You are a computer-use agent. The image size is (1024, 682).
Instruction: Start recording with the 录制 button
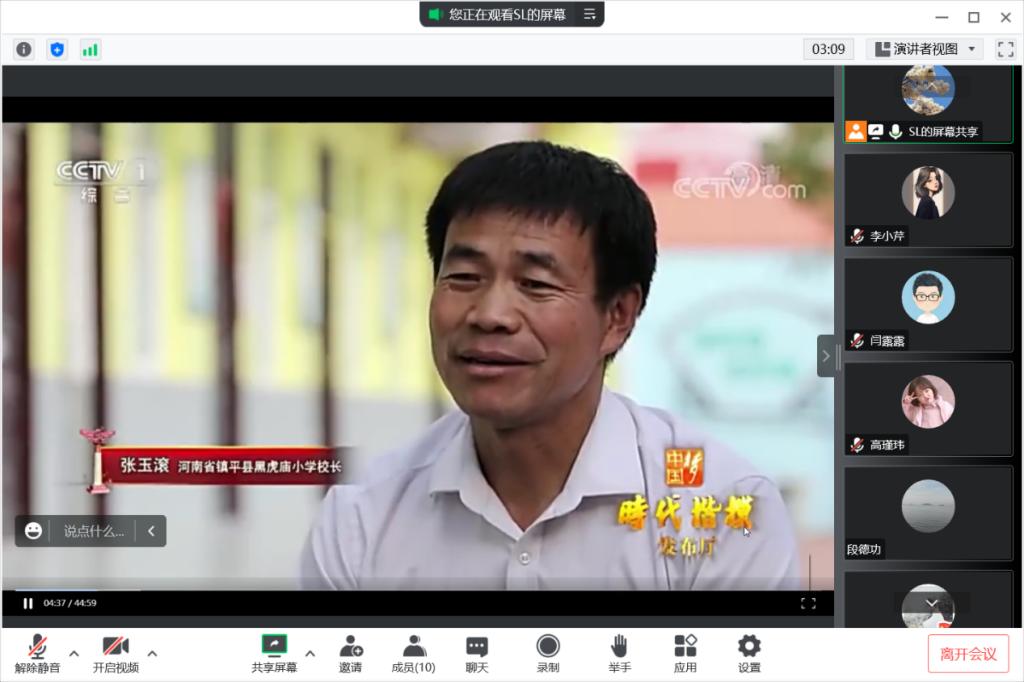[548, 654]
